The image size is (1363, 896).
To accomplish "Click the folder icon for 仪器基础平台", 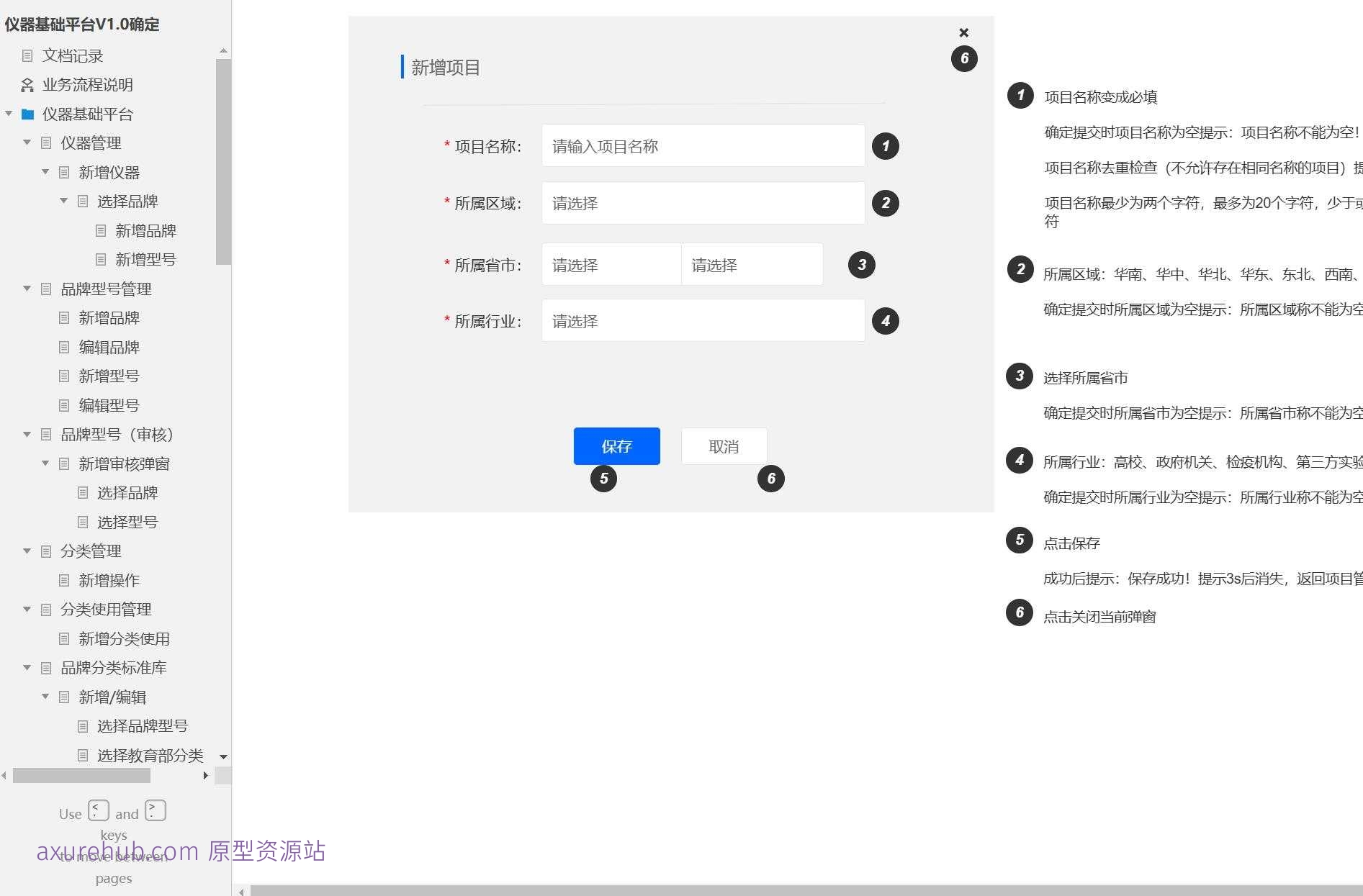I will [27, 114].
